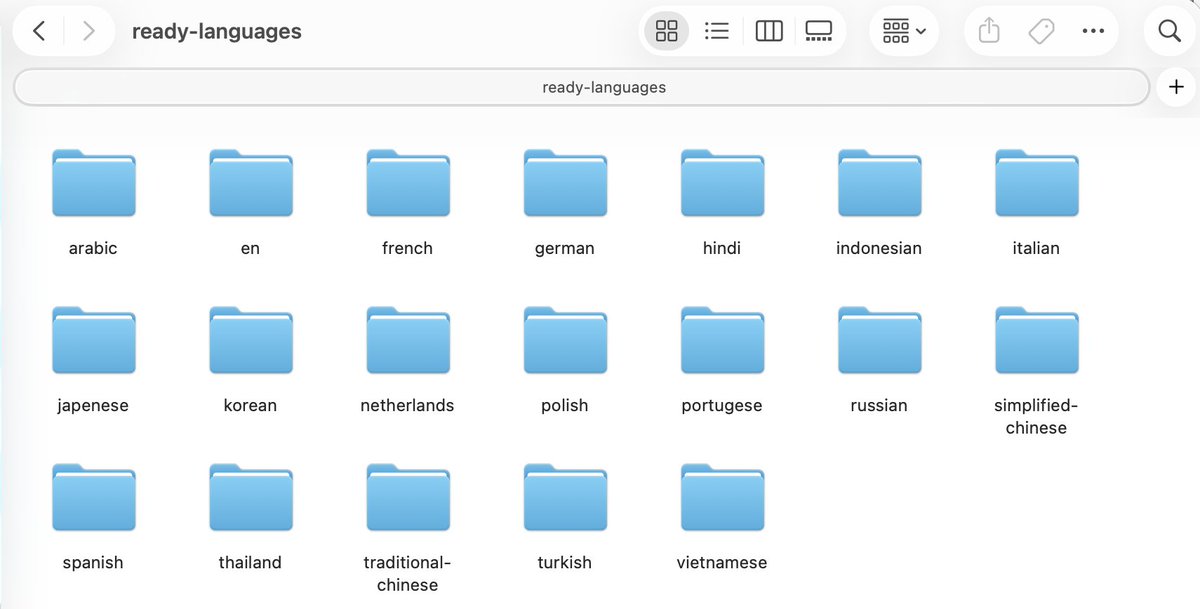Switch to list view

click(717, 31)
